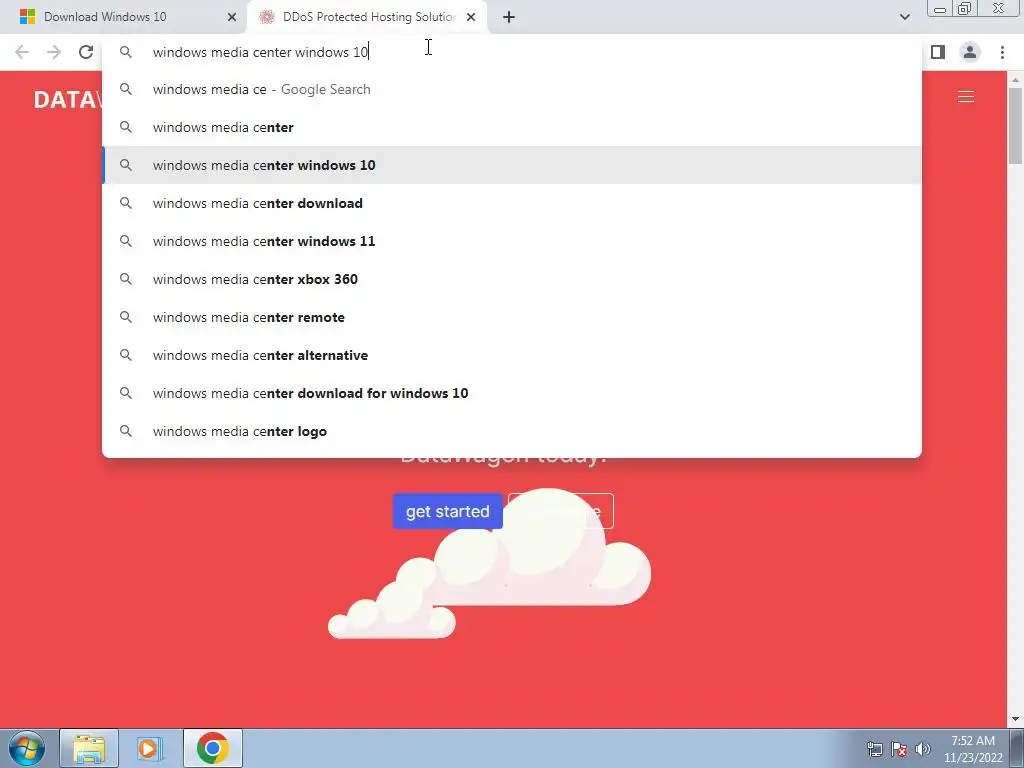Click search icon beside 'xbox 360' suggestion

coord(126,279)
